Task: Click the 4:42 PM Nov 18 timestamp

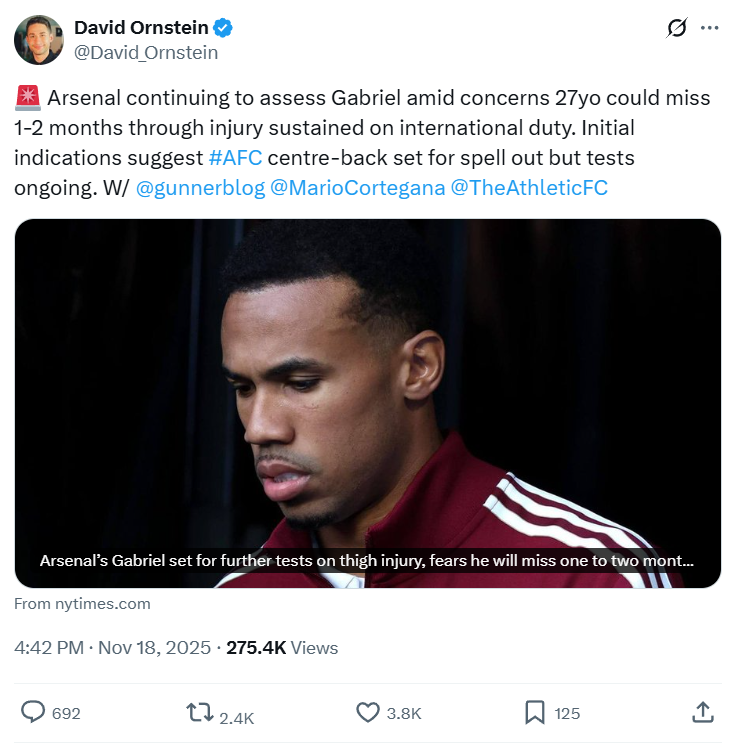Action: tap(114, 648)
